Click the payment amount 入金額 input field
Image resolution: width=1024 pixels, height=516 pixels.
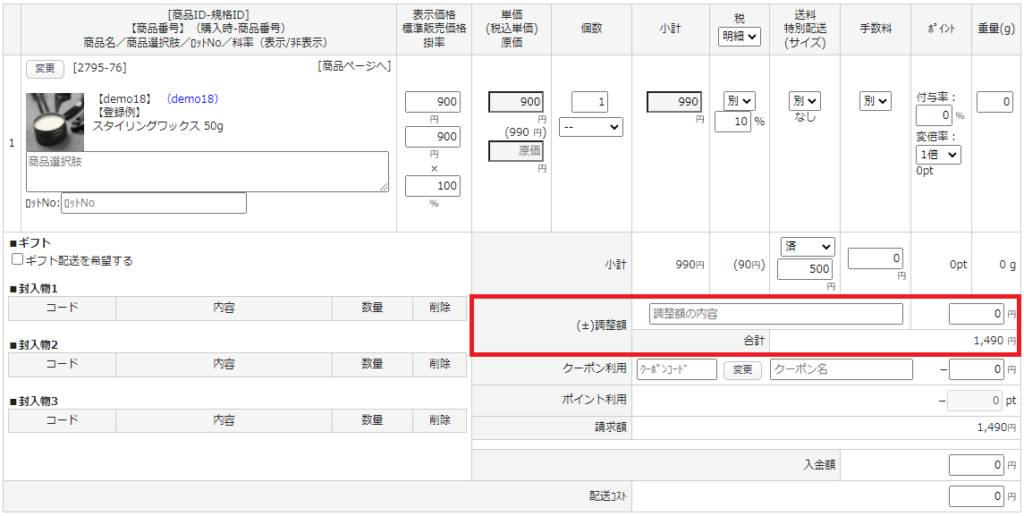click(x=975, y=465)
